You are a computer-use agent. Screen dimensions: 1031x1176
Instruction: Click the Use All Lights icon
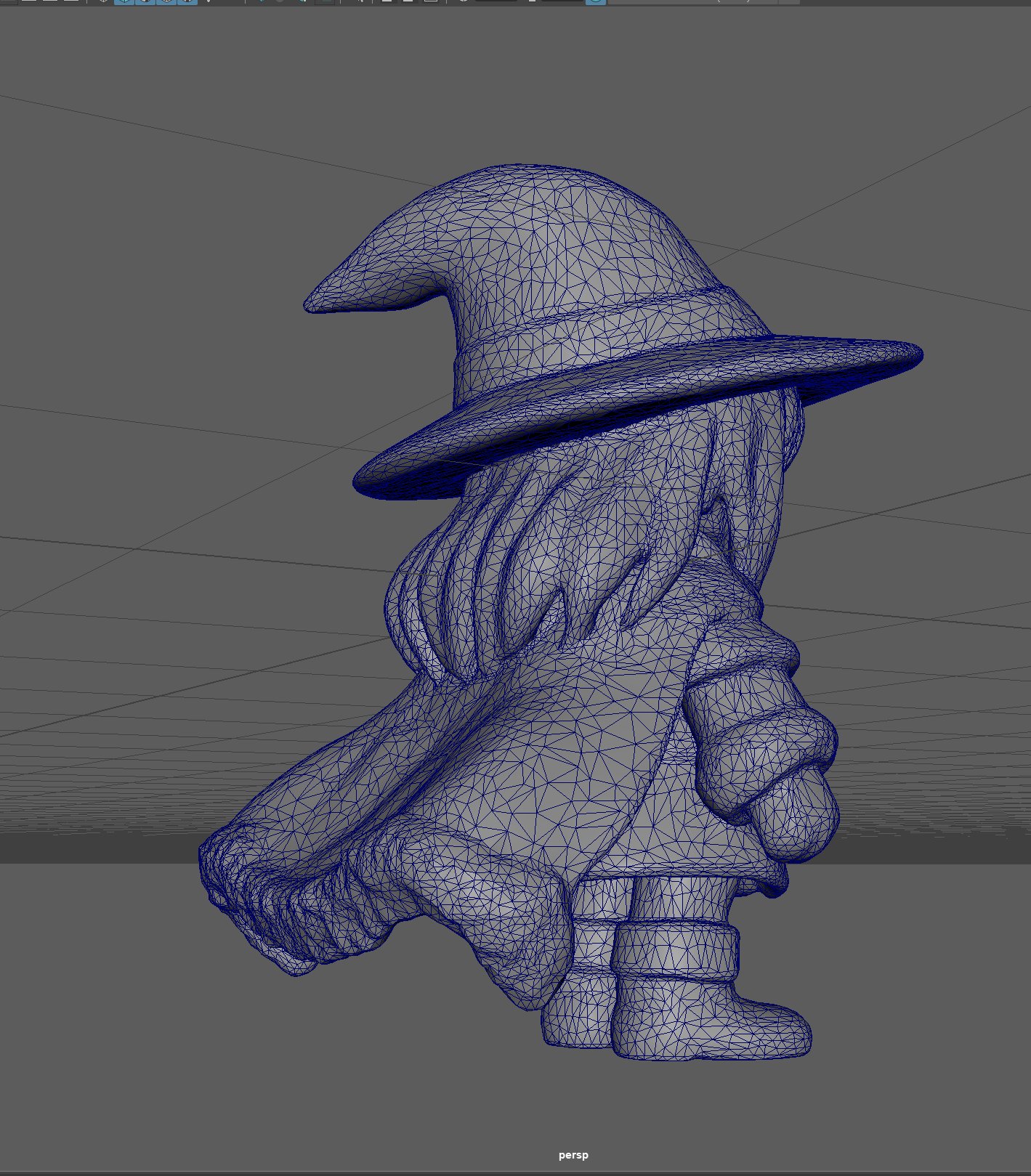208,1
